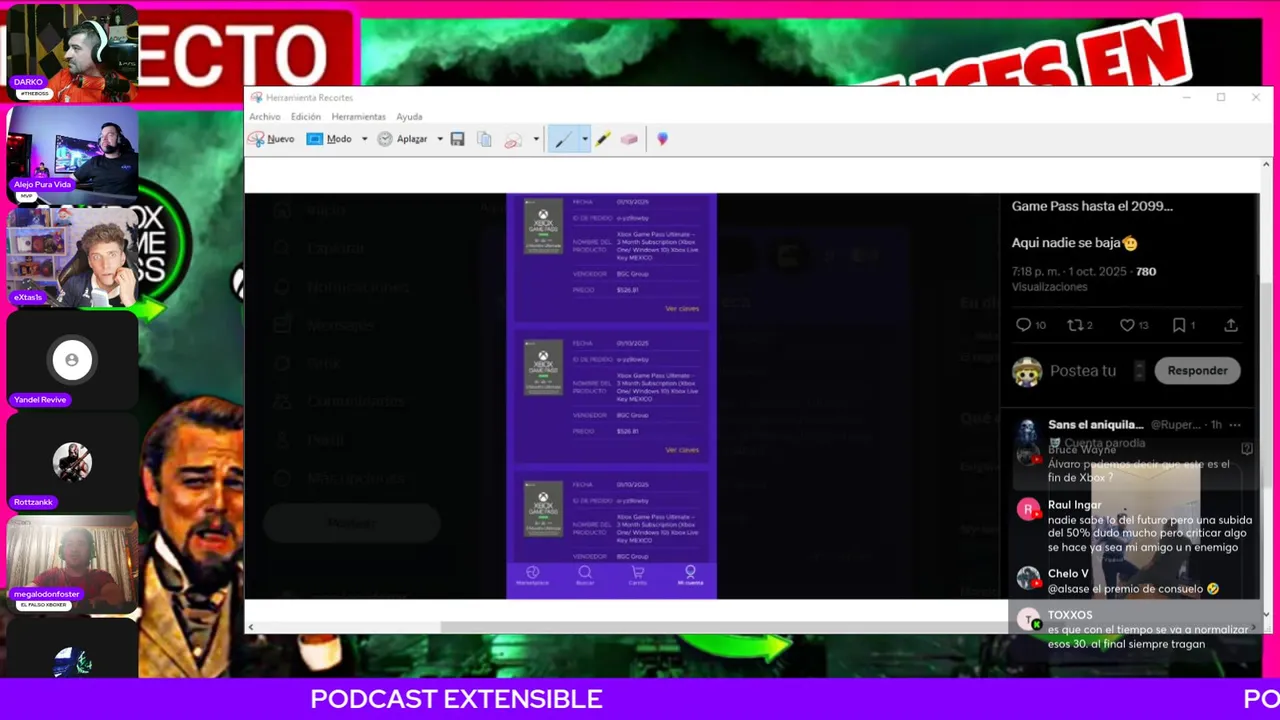
Task: Click the retweet icon showing 2
Action: coord(1076,325)
